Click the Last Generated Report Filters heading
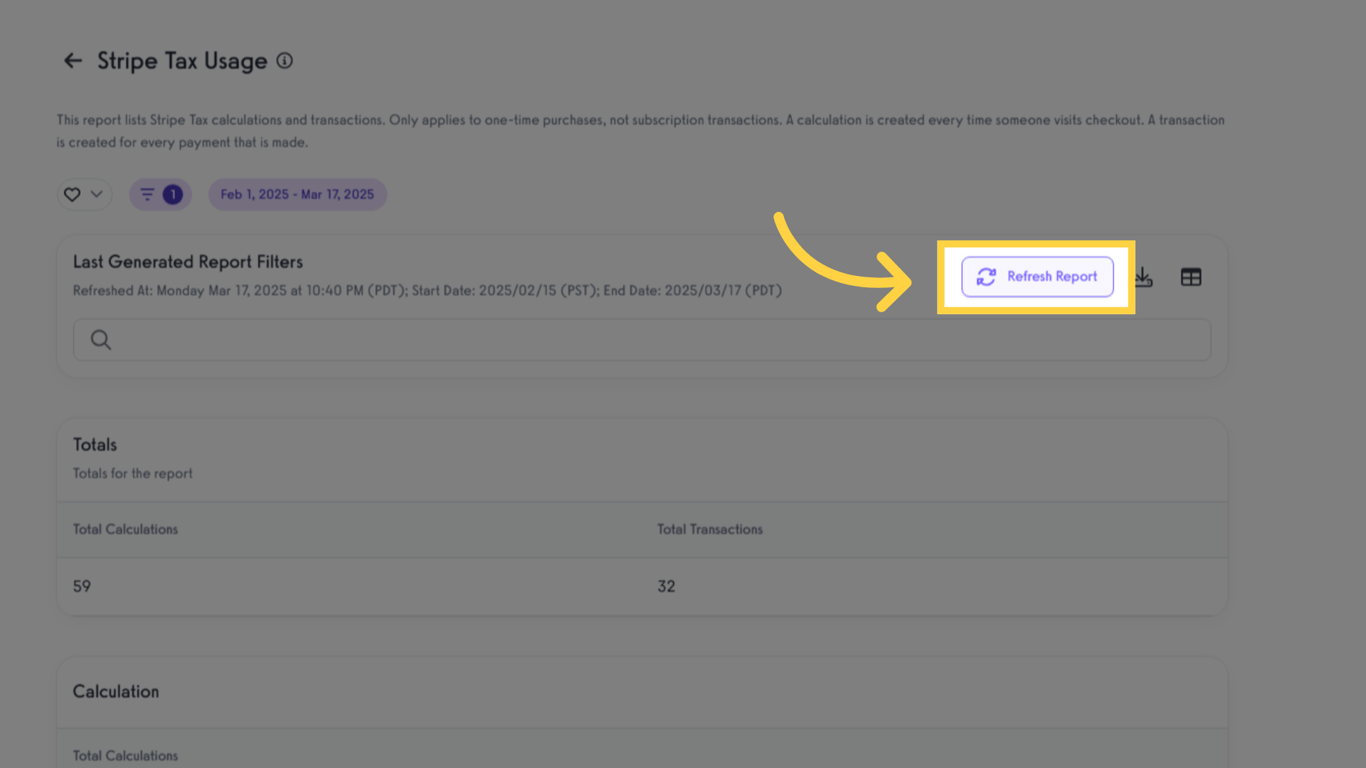 tap(188, 262)
